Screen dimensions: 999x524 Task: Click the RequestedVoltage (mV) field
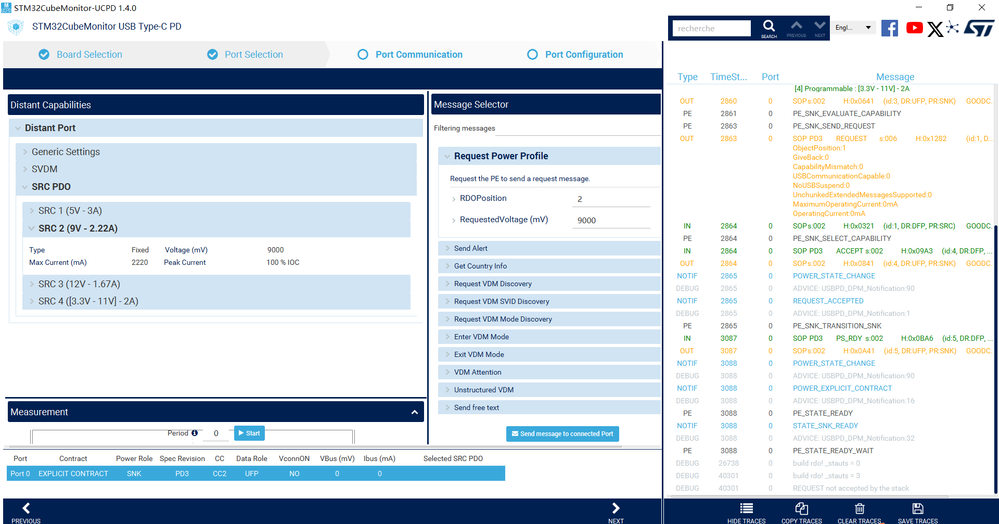pos(611,220)
